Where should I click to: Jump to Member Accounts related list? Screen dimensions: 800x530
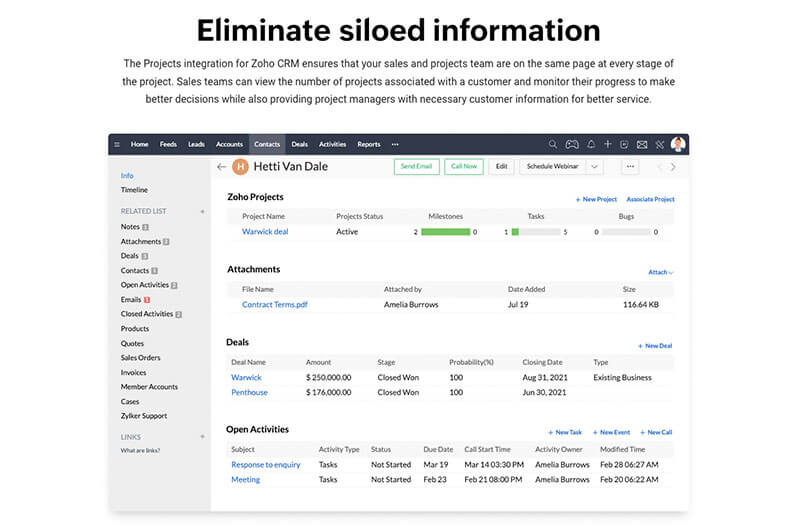coord(149,387)
